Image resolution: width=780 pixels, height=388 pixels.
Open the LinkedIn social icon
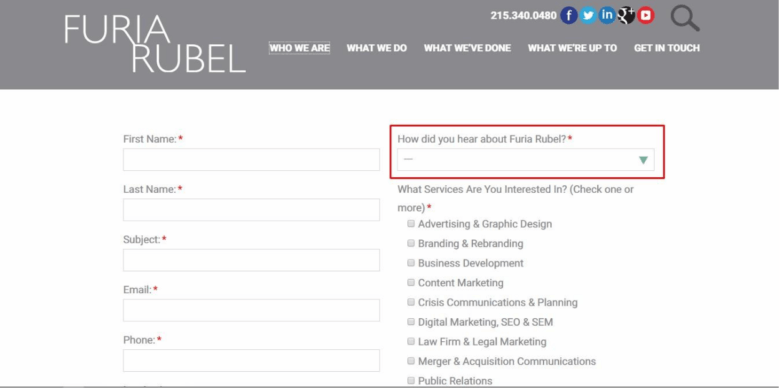coord(607,15)
